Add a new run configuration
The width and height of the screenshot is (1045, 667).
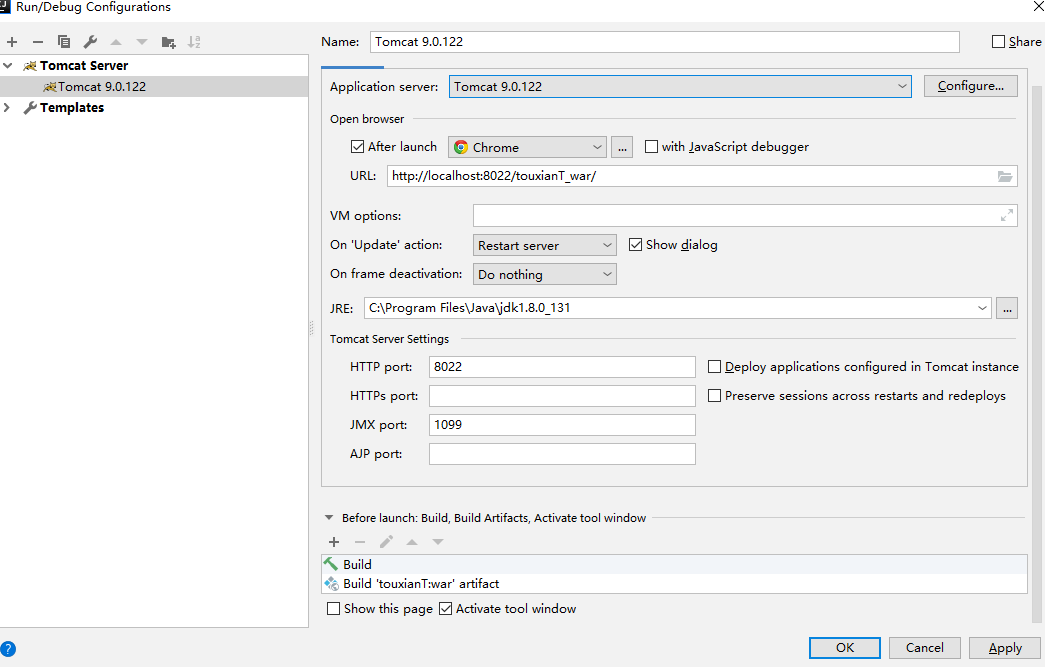12,42
